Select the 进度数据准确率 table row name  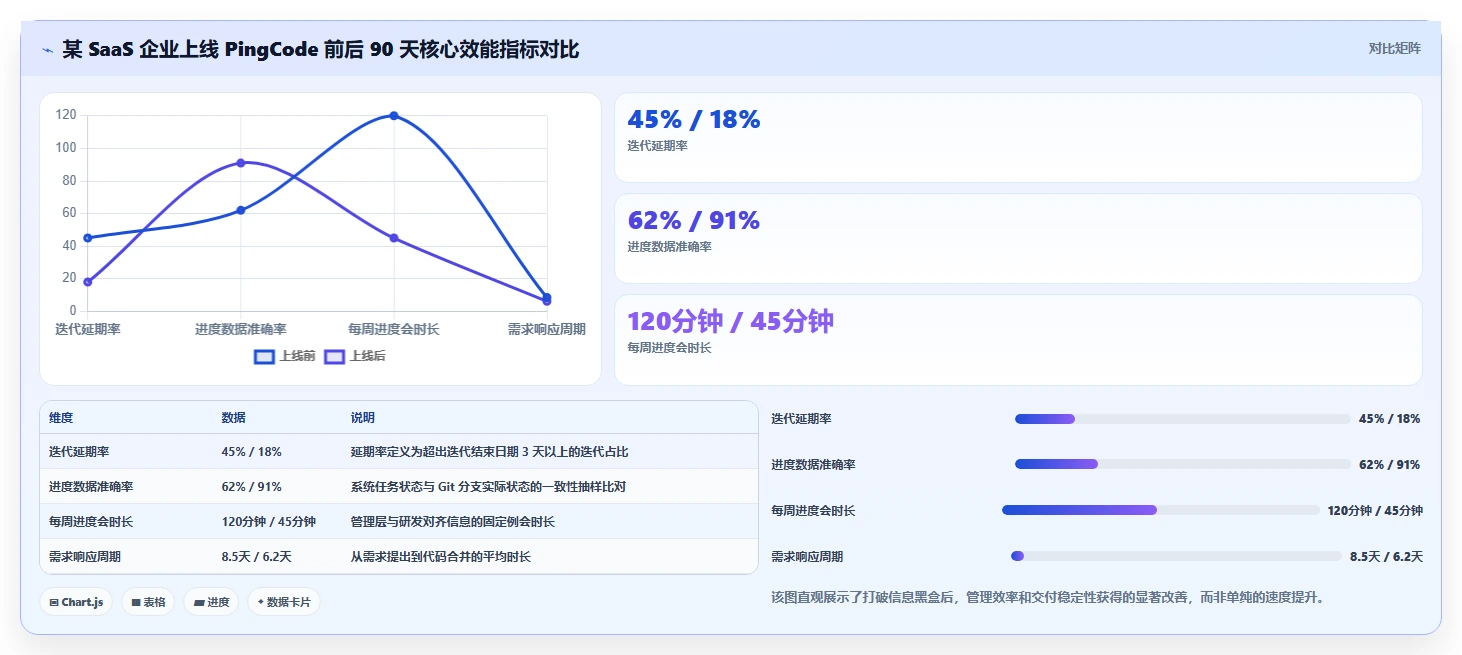click(x=91, y=487)
